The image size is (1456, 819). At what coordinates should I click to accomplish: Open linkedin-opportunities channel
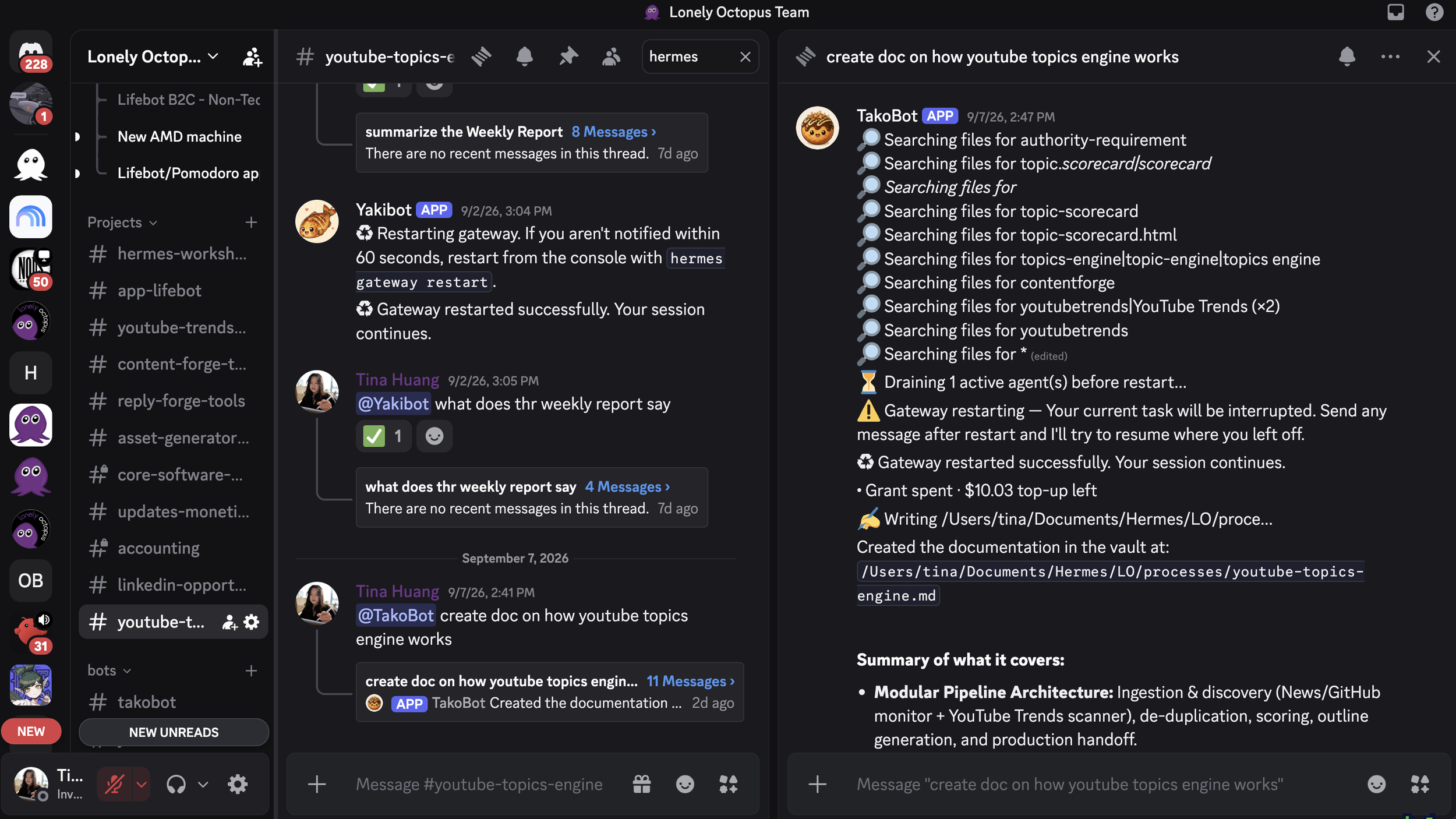(x=173, y=585)
